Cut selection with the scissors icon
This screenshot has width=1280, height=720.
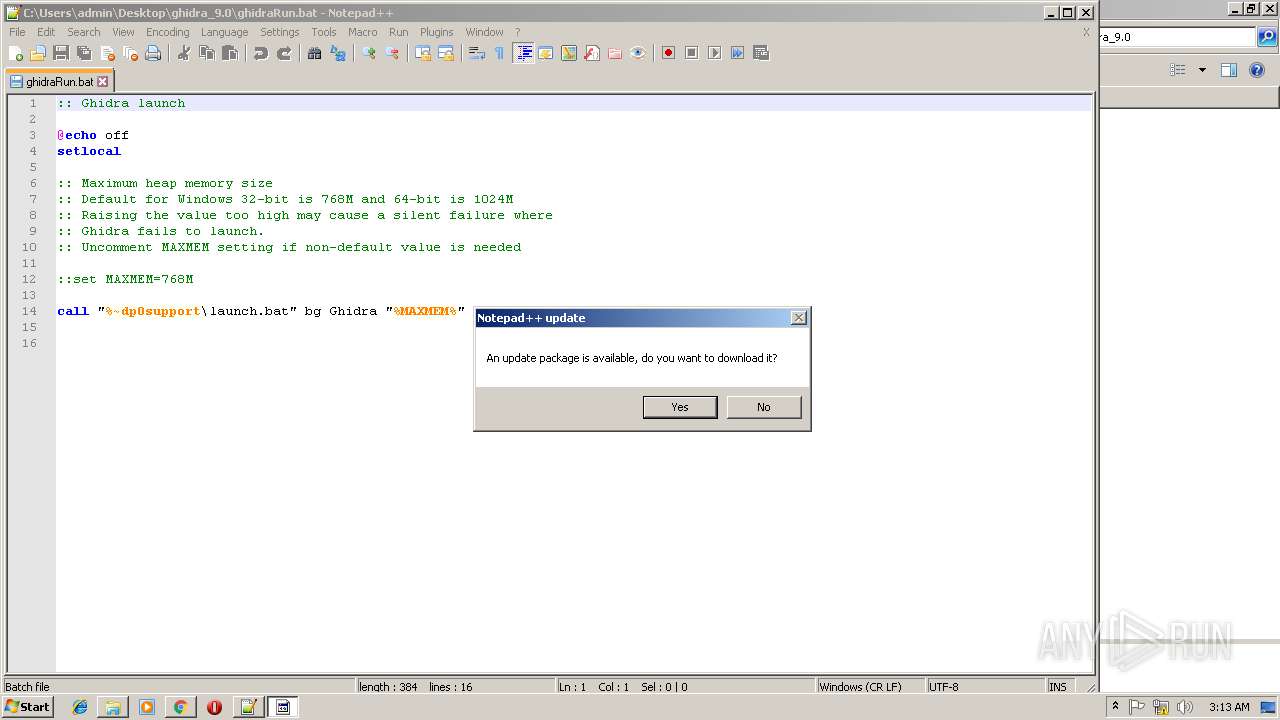[x=184, y=53]
